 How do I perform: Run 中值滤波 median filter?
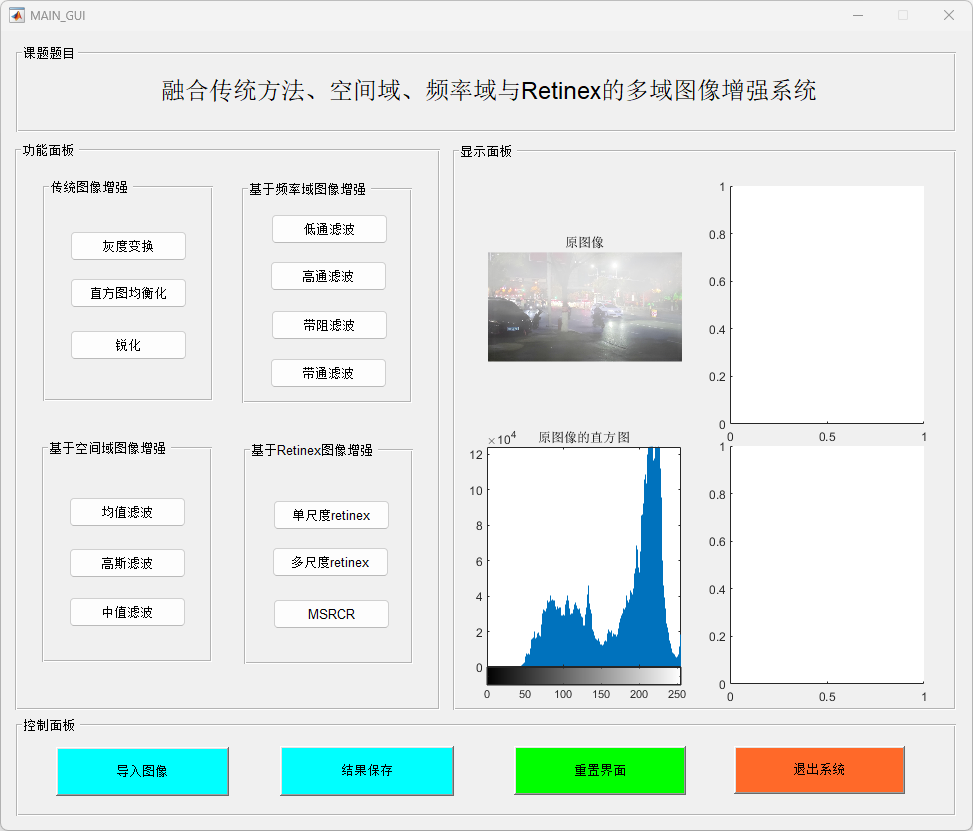[127, 612]
